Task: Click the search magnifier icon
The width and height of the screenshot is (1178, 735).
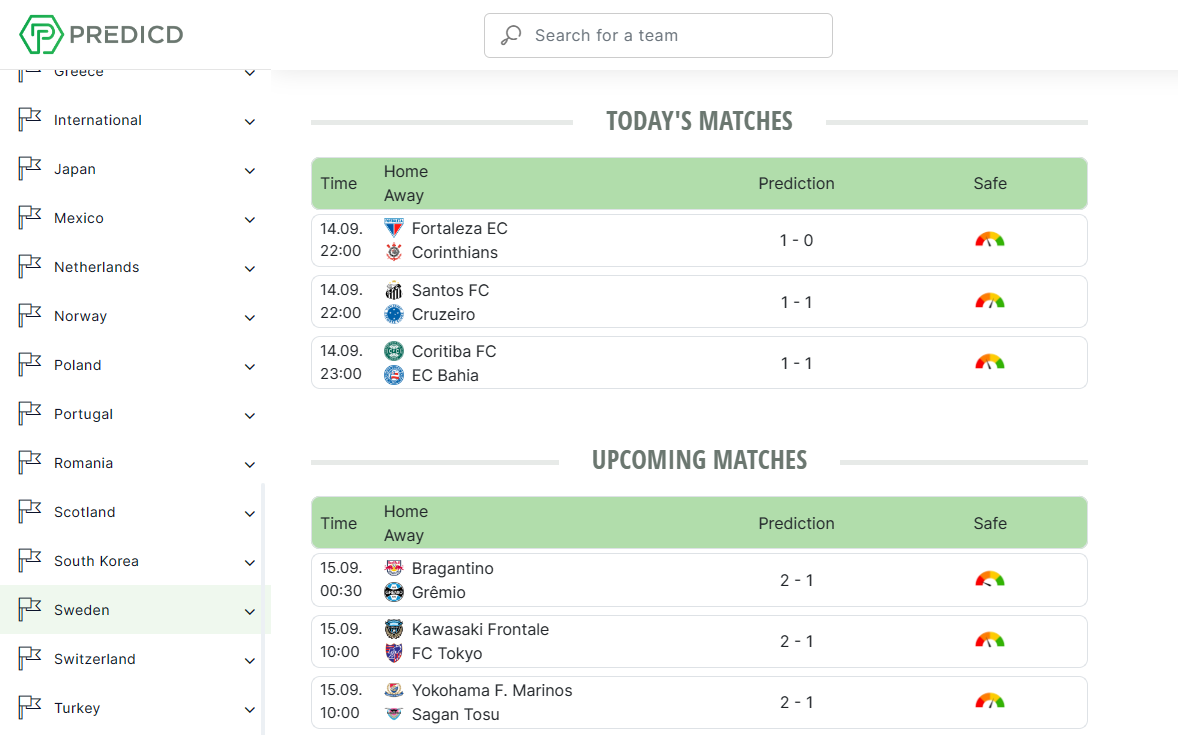Action: pos(510,34)
